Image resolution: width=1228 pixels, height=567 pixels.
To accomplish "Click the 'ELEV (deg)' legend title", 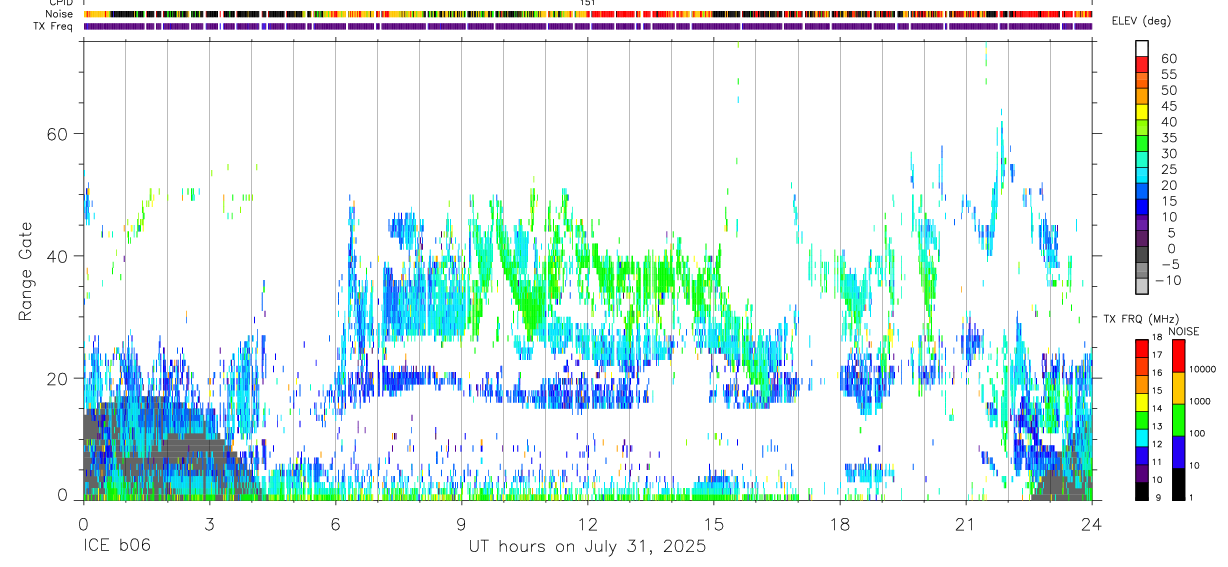I will pyautogui.click(x=1141, y=21).
